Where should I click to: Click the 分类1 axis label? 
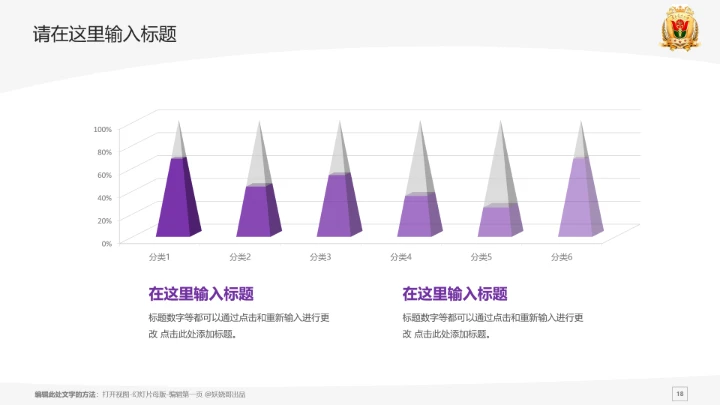[x=159, y=257]
